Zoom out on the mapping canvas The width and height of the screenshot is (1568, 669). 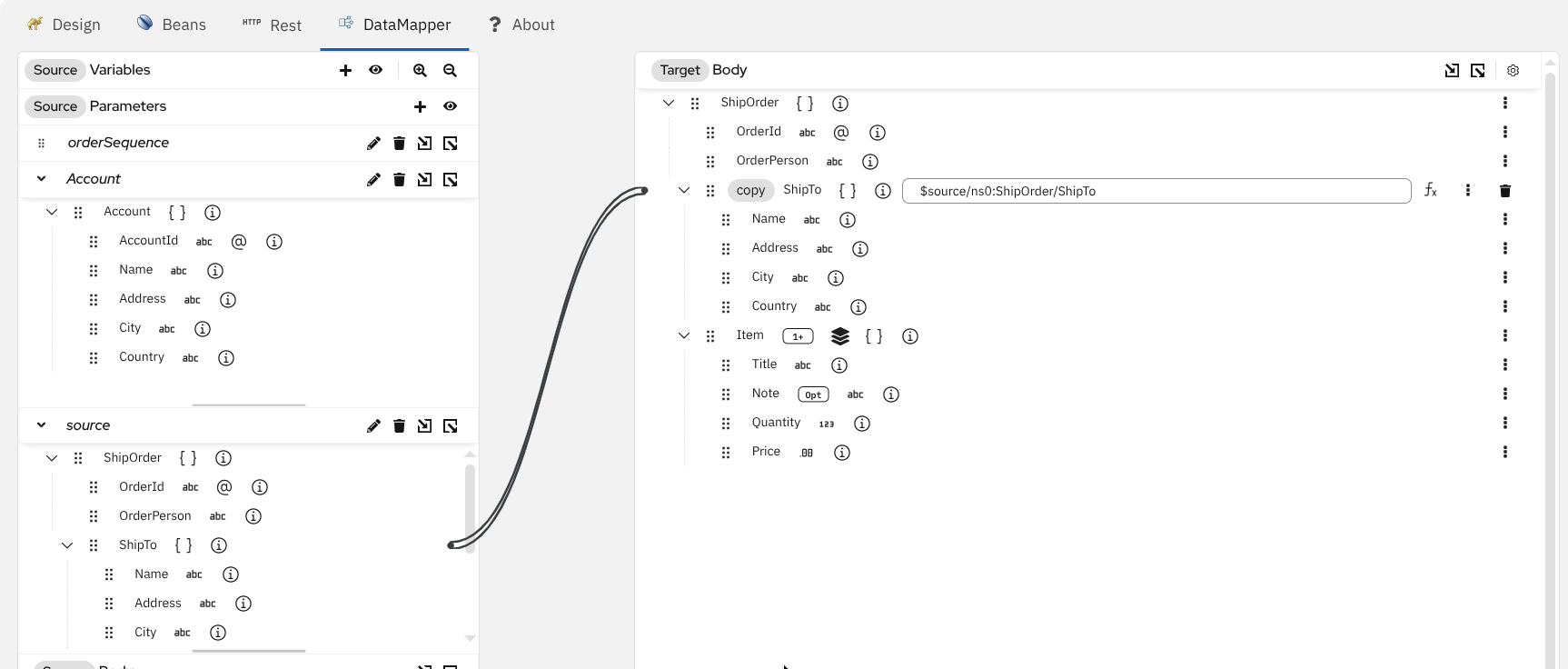tap(450, 70)
